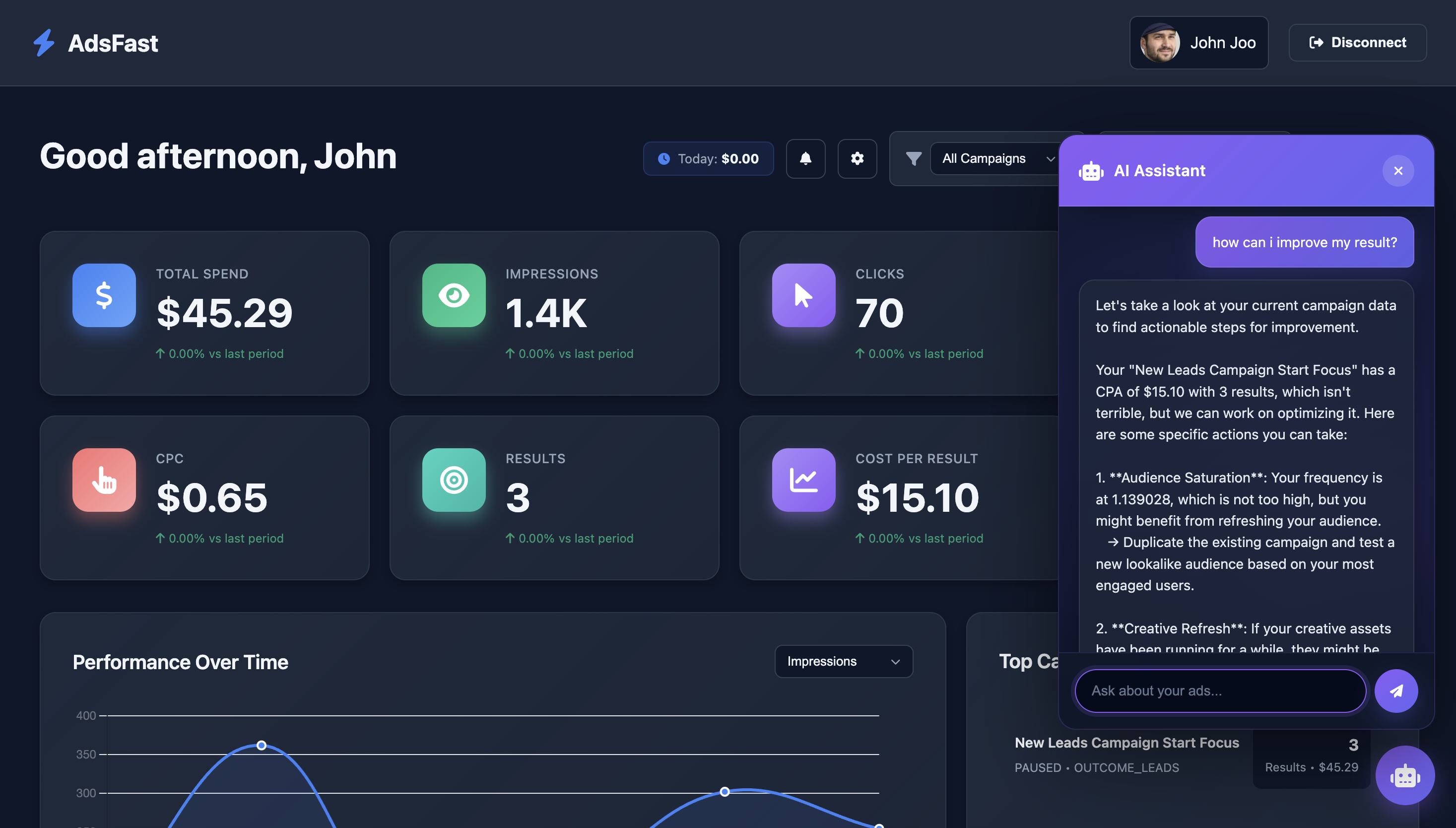
Task: Click the filter funnel icon
Action: coord(913,159)
